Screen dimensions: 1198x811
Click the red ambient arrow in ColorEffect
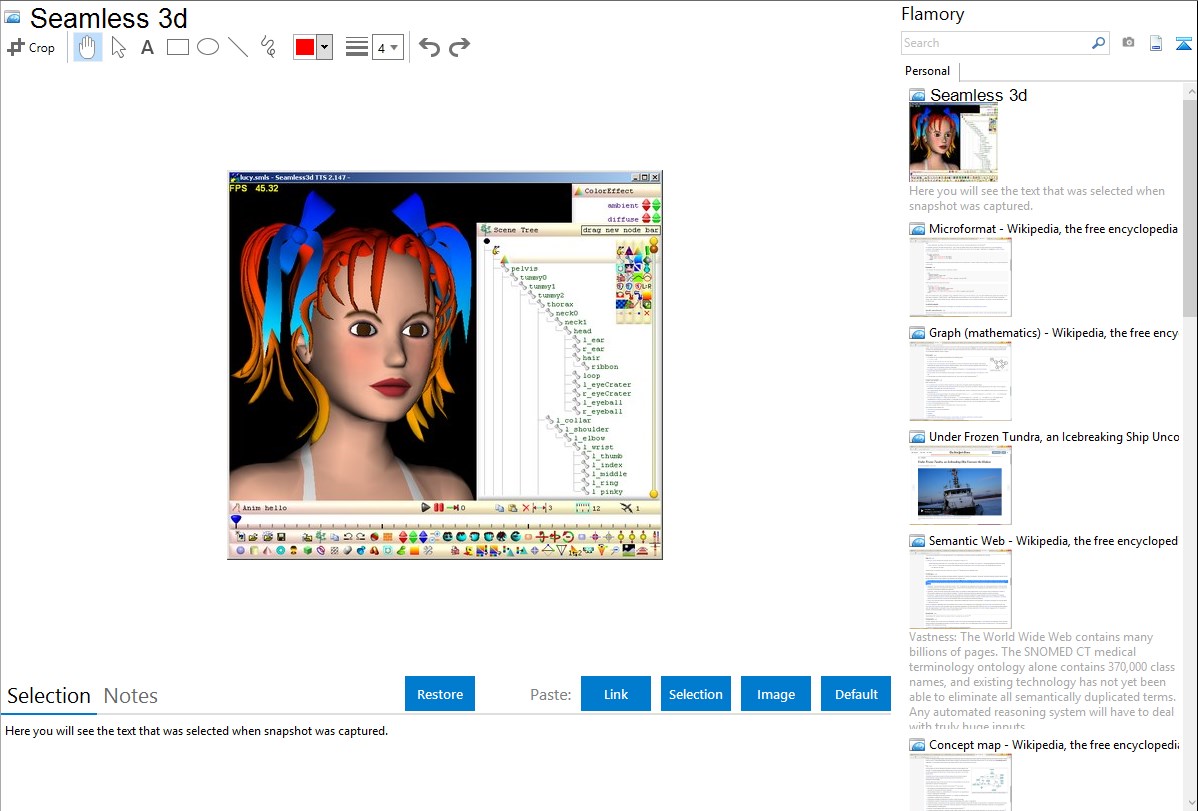(646, 205)
